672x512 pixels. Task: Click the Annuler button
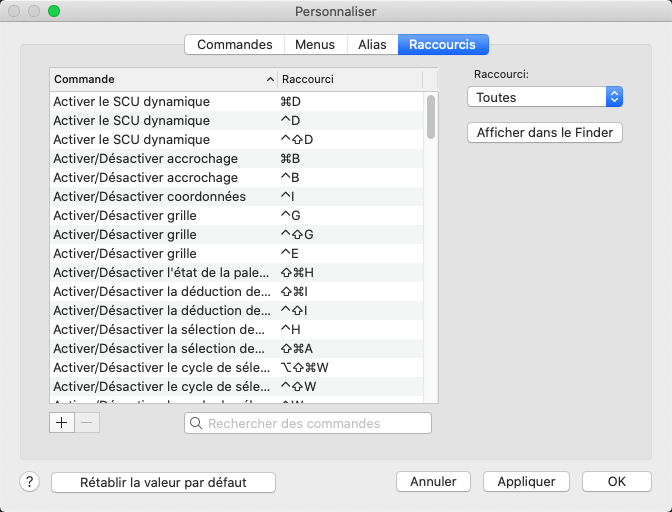(433, 481)
